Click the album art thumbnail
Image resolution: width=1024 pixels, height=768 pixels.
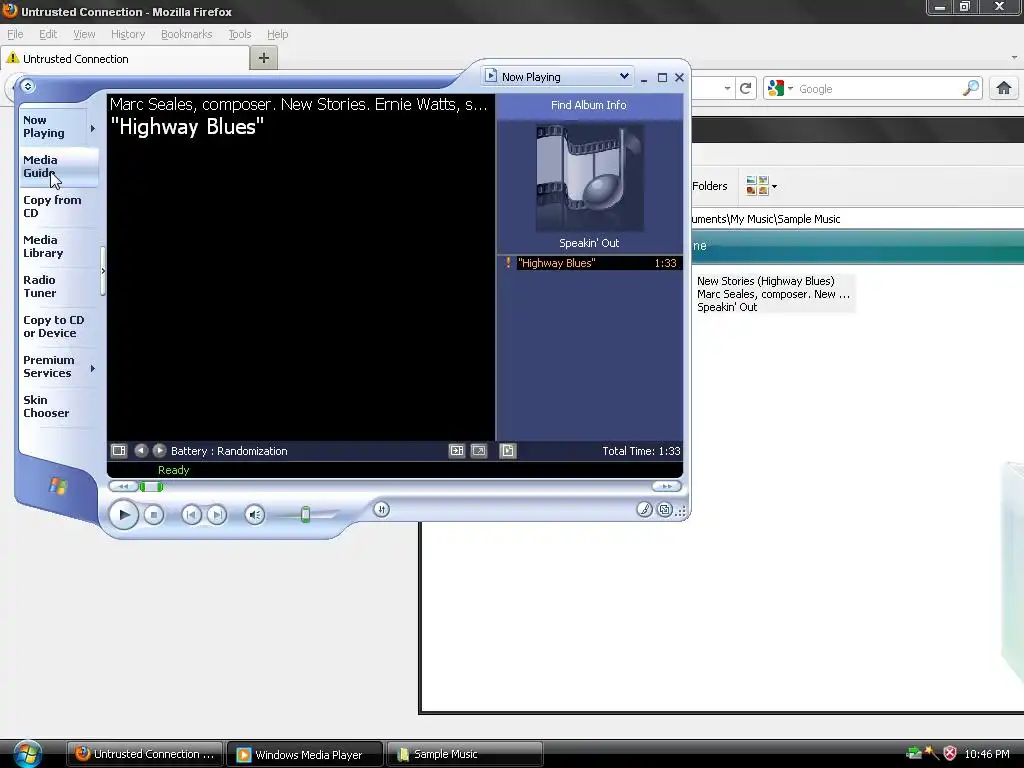(590, 178)
